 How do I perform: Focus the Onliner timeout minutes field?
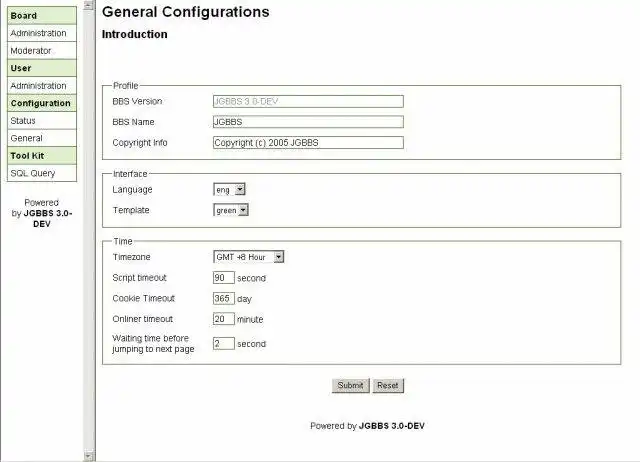pyautogui.click(x=224, y=319)
